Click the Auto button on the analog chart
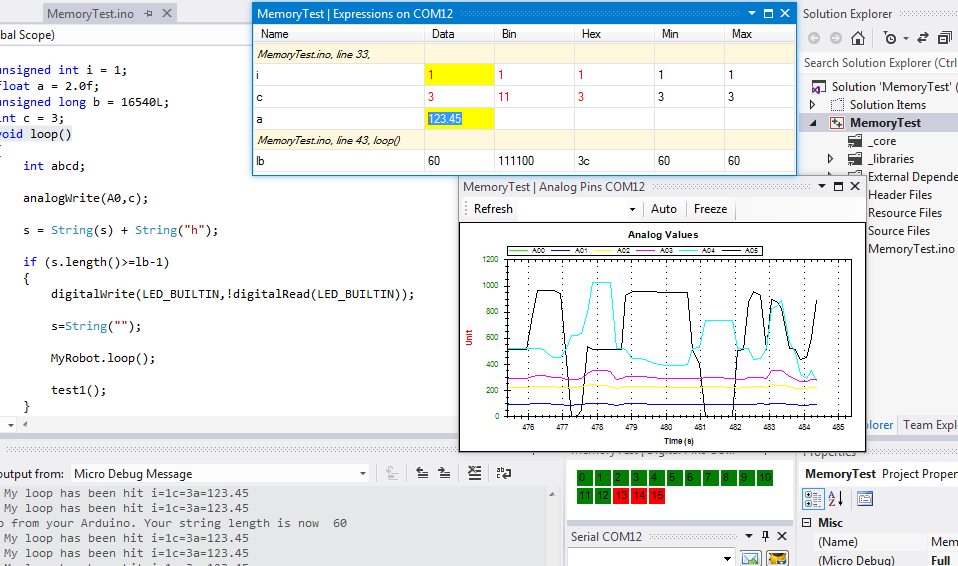The width and height of the screenshot is (958, 566). pos(664,209)
